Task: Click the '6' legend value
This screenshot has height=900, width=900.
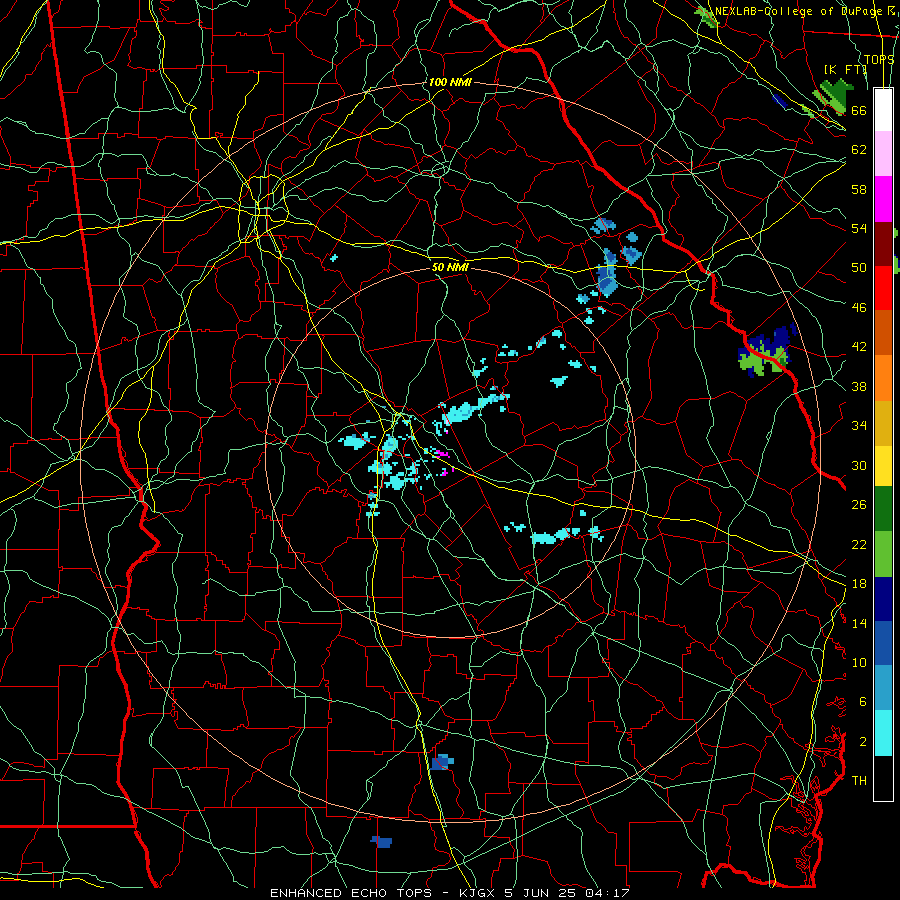Action: [x=863, y=702]
